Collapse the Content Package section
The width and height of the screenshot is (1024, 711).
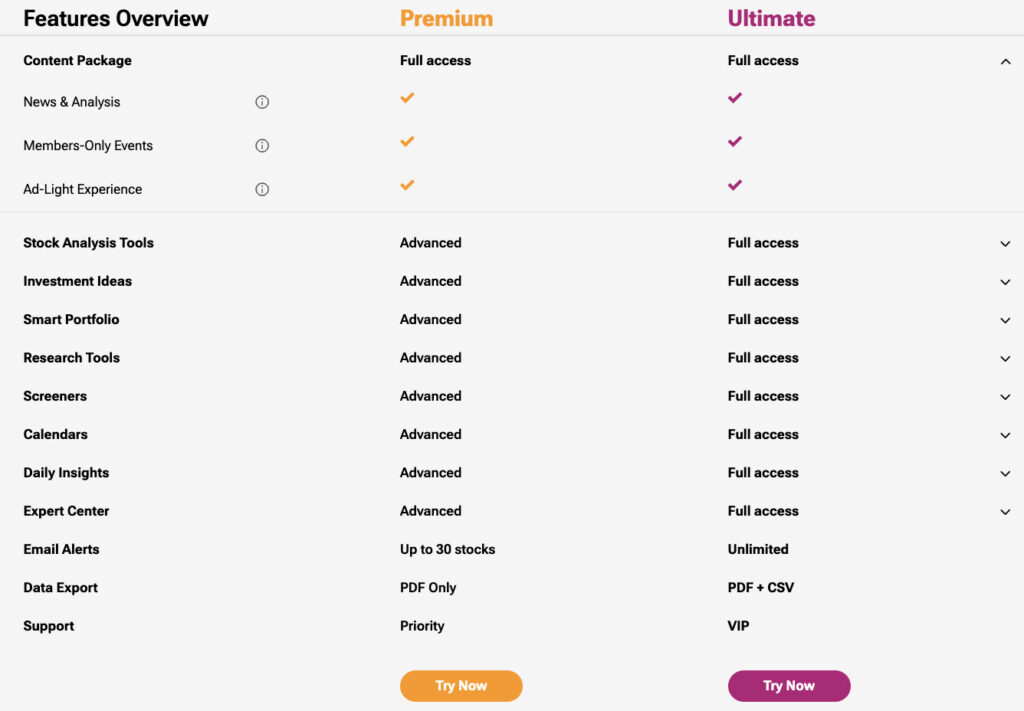tap(1005, 62)
